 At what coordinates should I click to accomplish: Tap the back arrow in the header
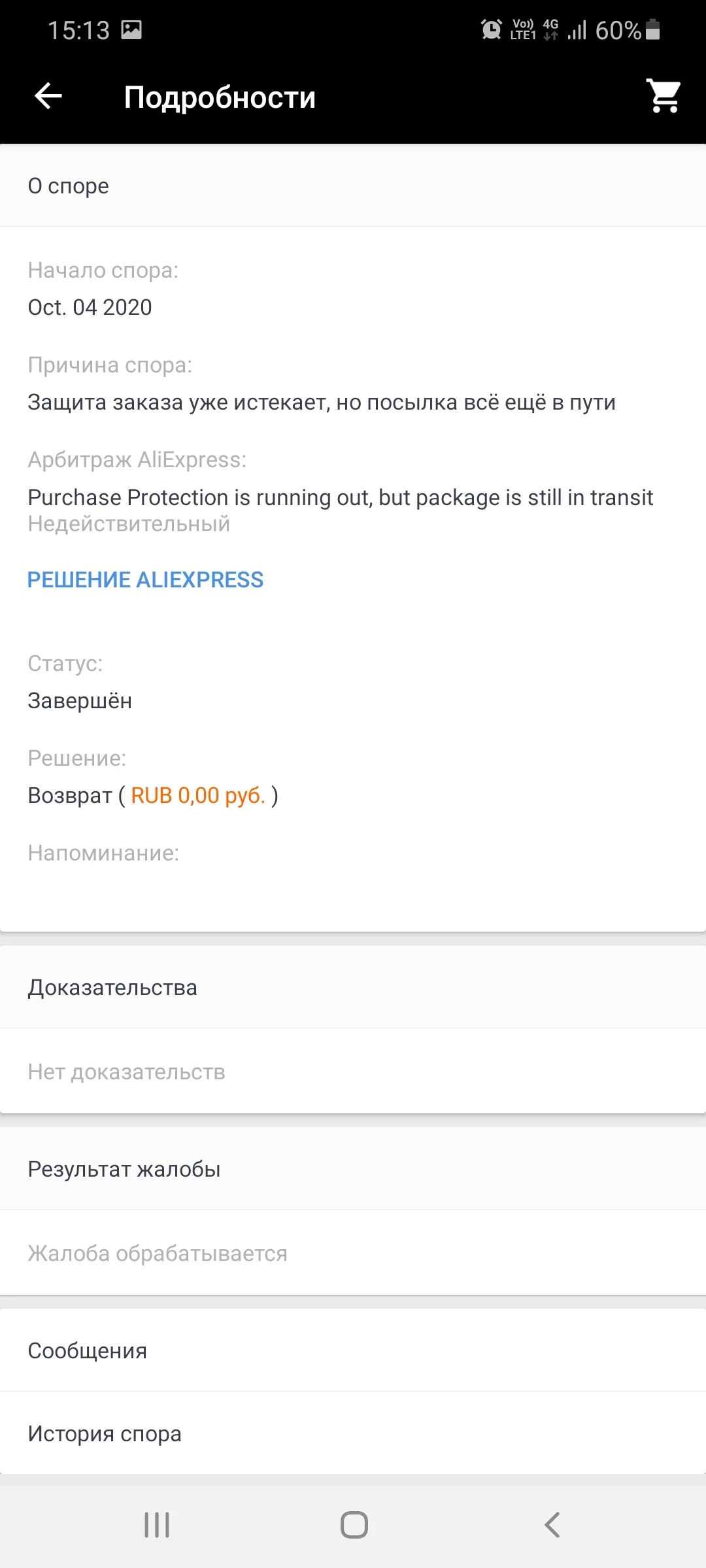(x=48, y=97)
